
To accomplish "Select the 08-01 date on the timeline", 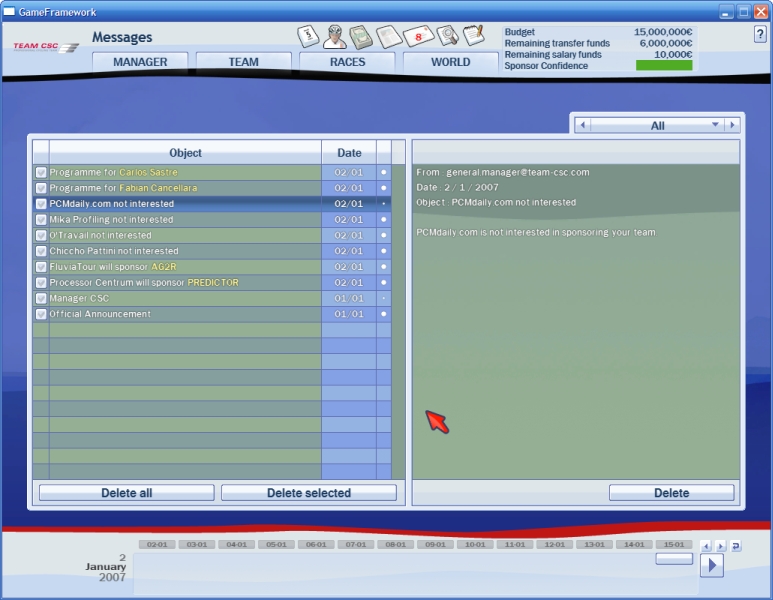I will [395, 545].
